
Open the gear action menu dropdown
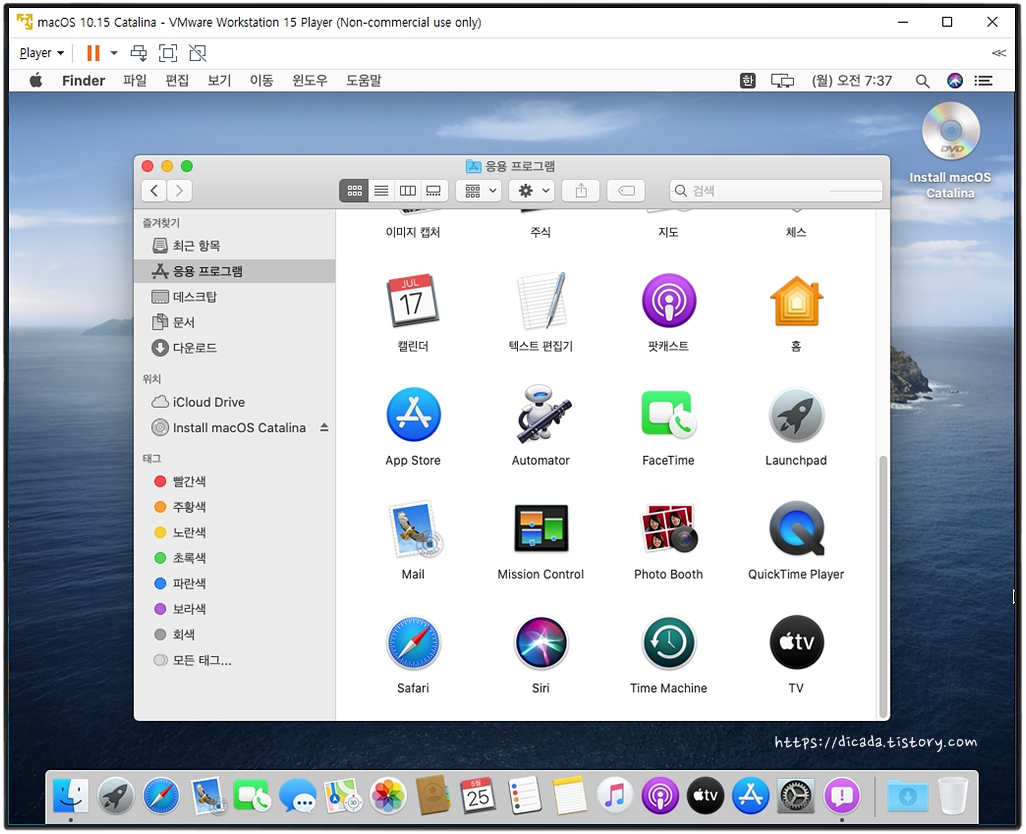click(x=532, y=191)
